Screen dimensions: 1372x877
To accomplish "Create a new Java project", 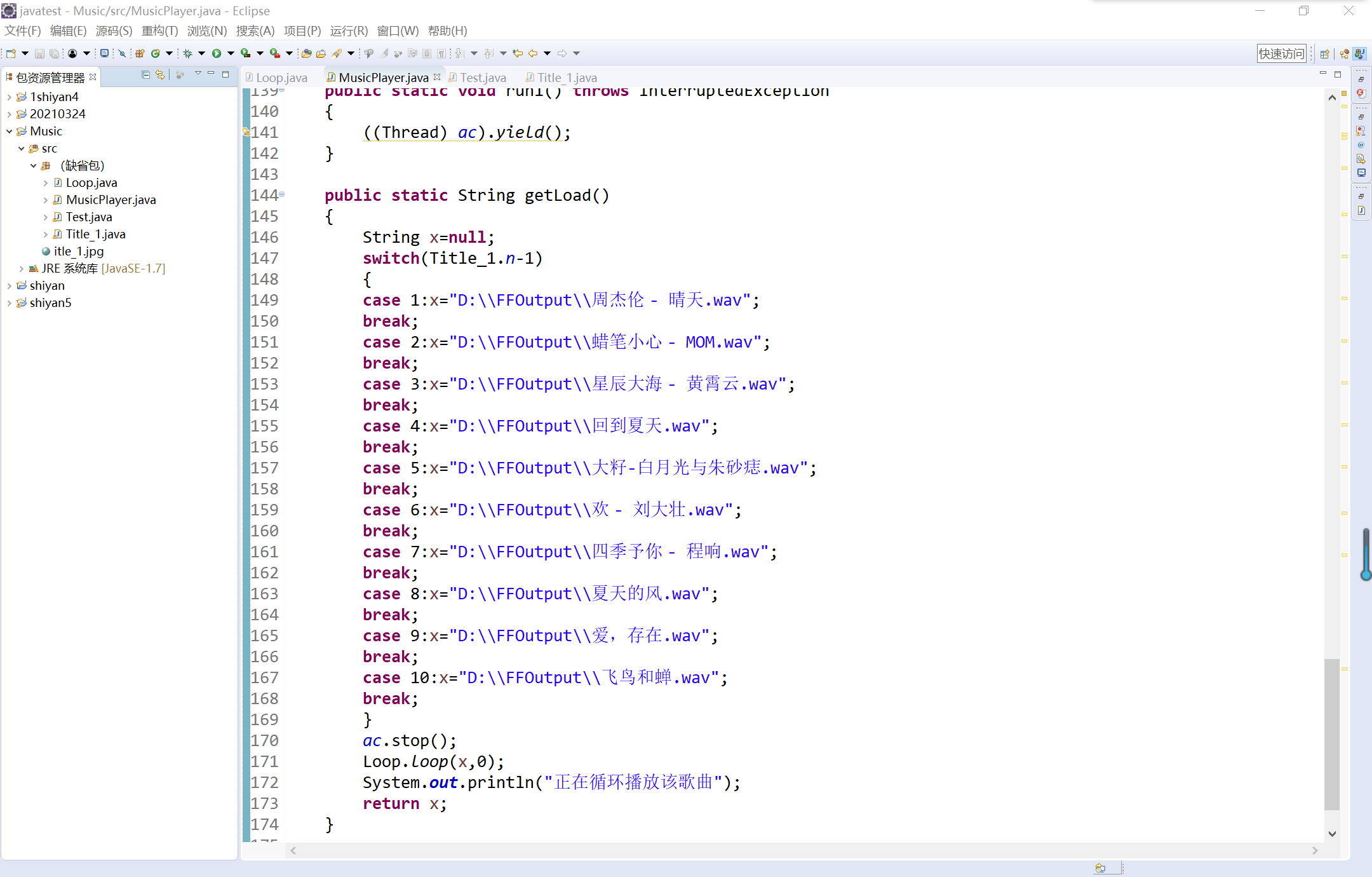I will coord(140,54).
